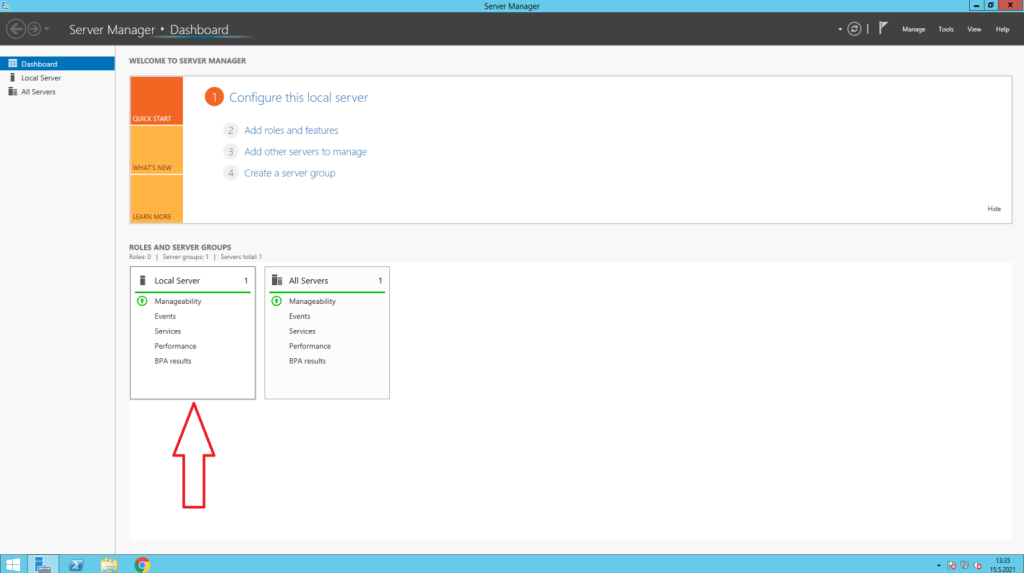The height and width of the screenshot is (573, 1024).
Task: Click the Local Server tile server icon
Action: point(142,280)
